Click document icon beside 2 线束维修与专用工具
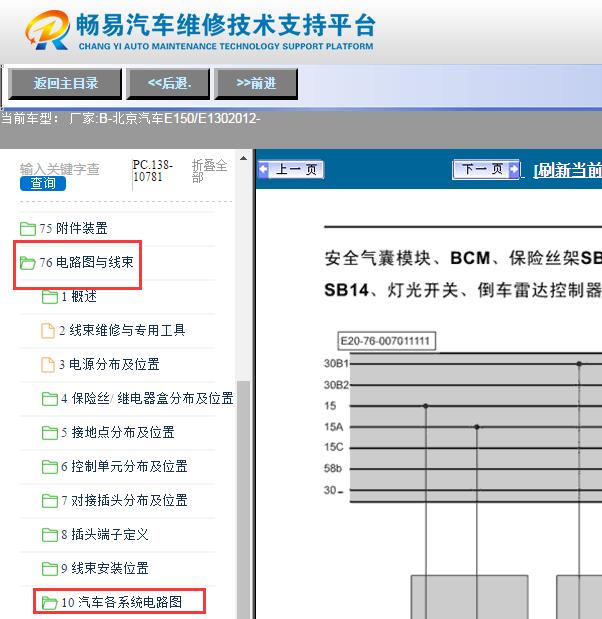602x619 pixels. coord(48,330)
